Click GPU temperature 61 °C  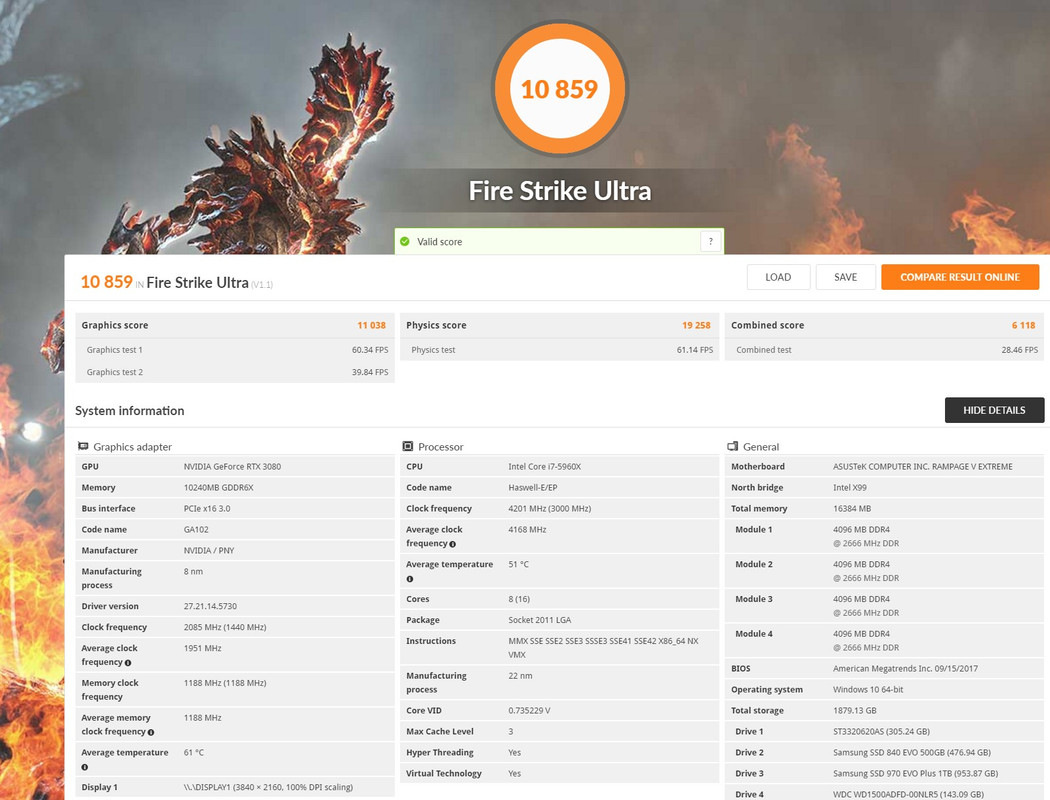[x=194, y=752]
